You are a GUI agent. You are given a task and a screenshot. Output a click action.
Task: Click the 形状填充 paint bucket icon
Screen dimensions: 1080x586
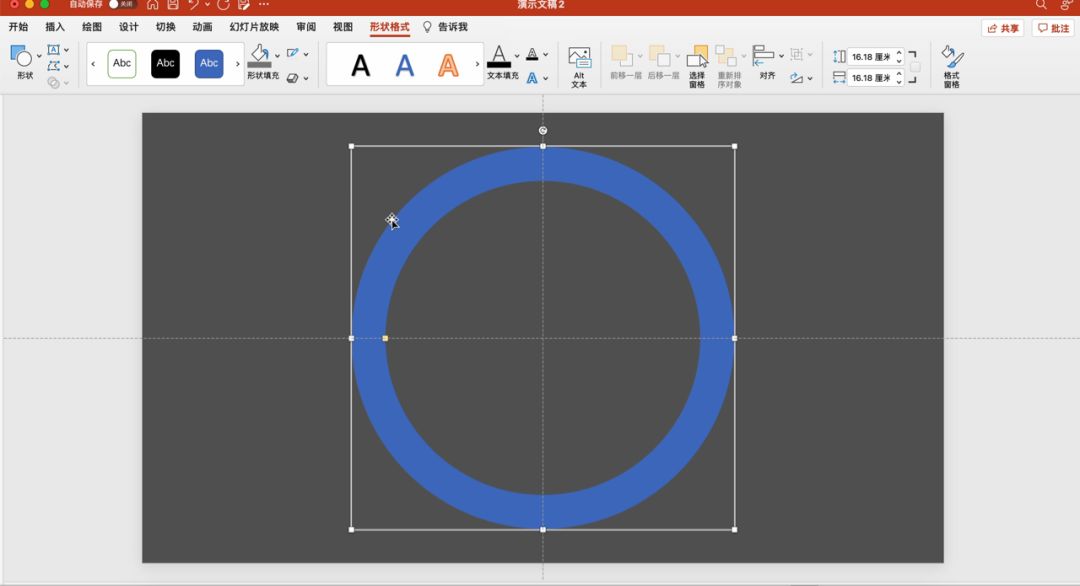[x=260, y=56]
